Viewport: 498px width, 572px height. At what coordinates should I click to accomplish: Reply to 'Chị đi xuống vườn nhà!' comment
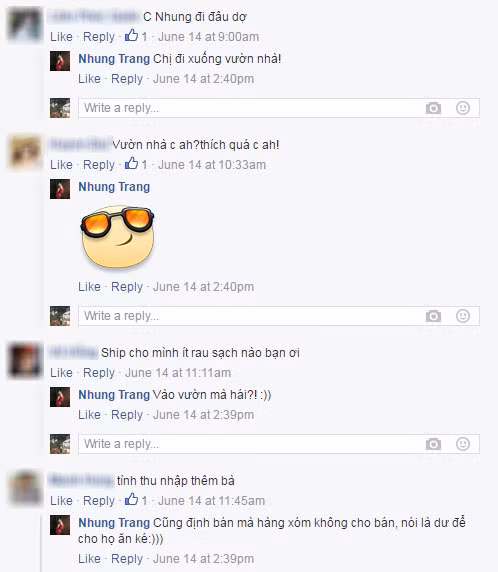pyautogui.click(x=127, y=79)
